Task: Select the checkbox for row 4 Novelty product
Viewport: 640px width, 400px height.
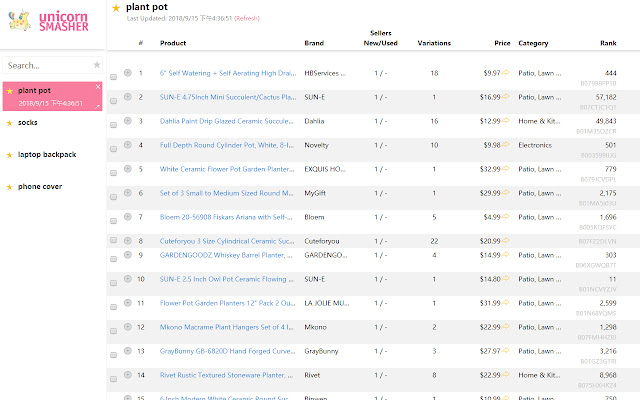Action: [114, 148]
